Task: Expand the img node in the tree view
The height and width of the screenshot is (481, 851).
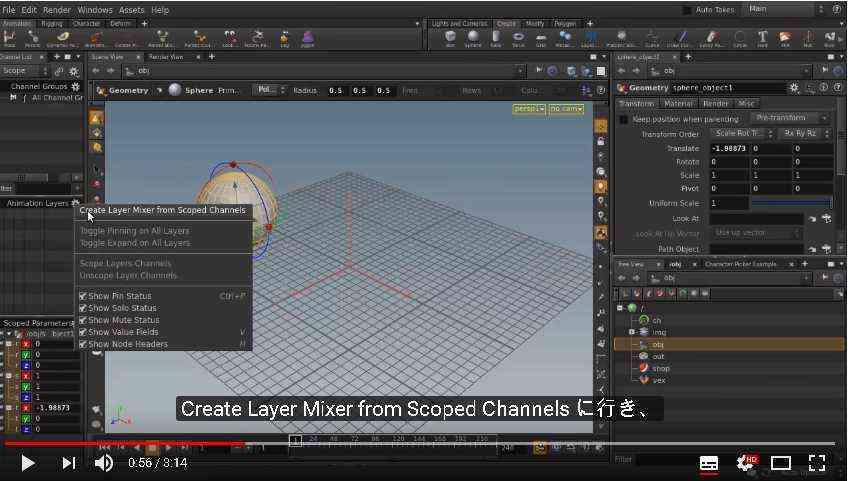Action: coord(632,332)
